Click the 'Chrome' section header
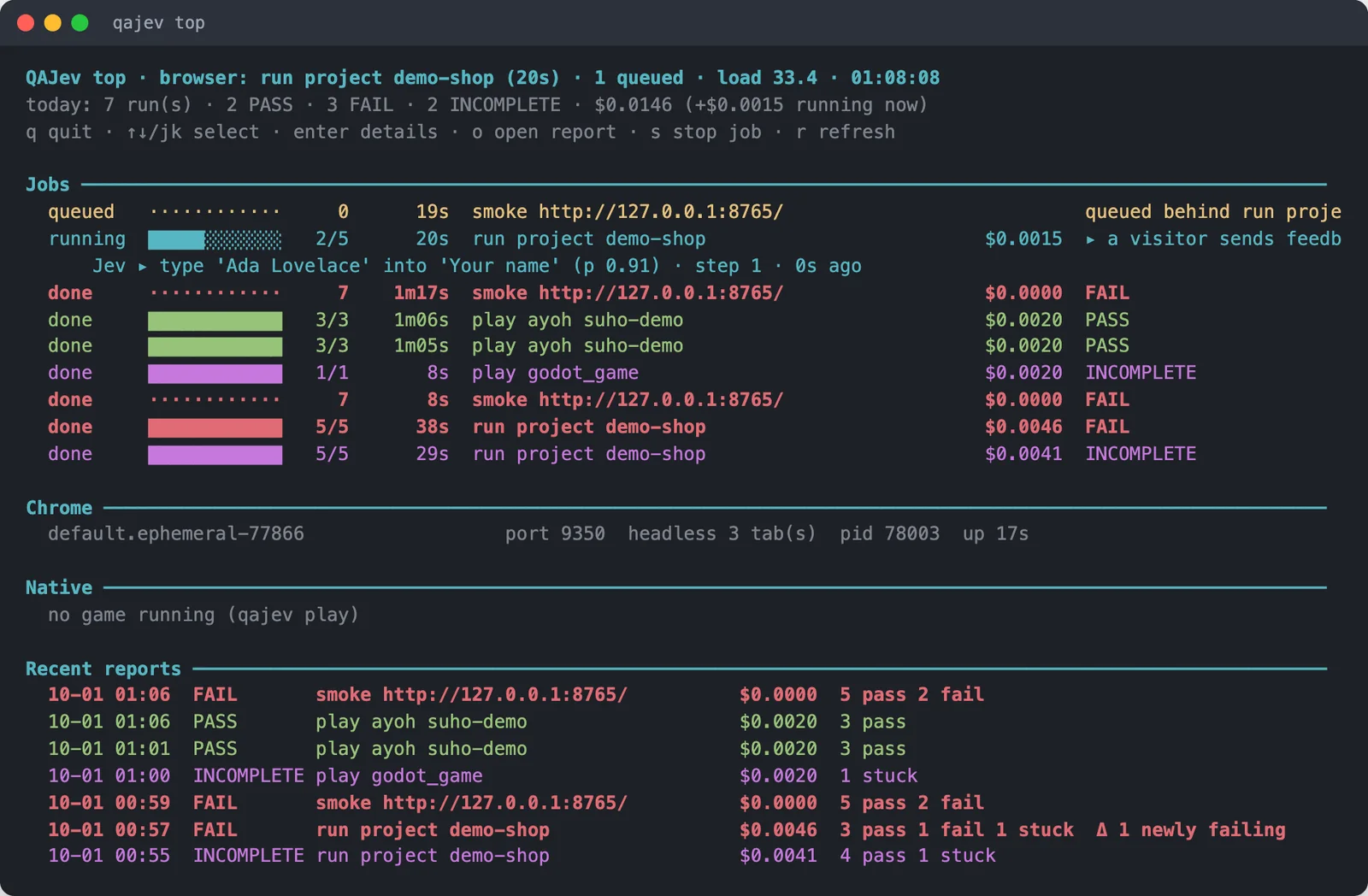 coord(59,508)
